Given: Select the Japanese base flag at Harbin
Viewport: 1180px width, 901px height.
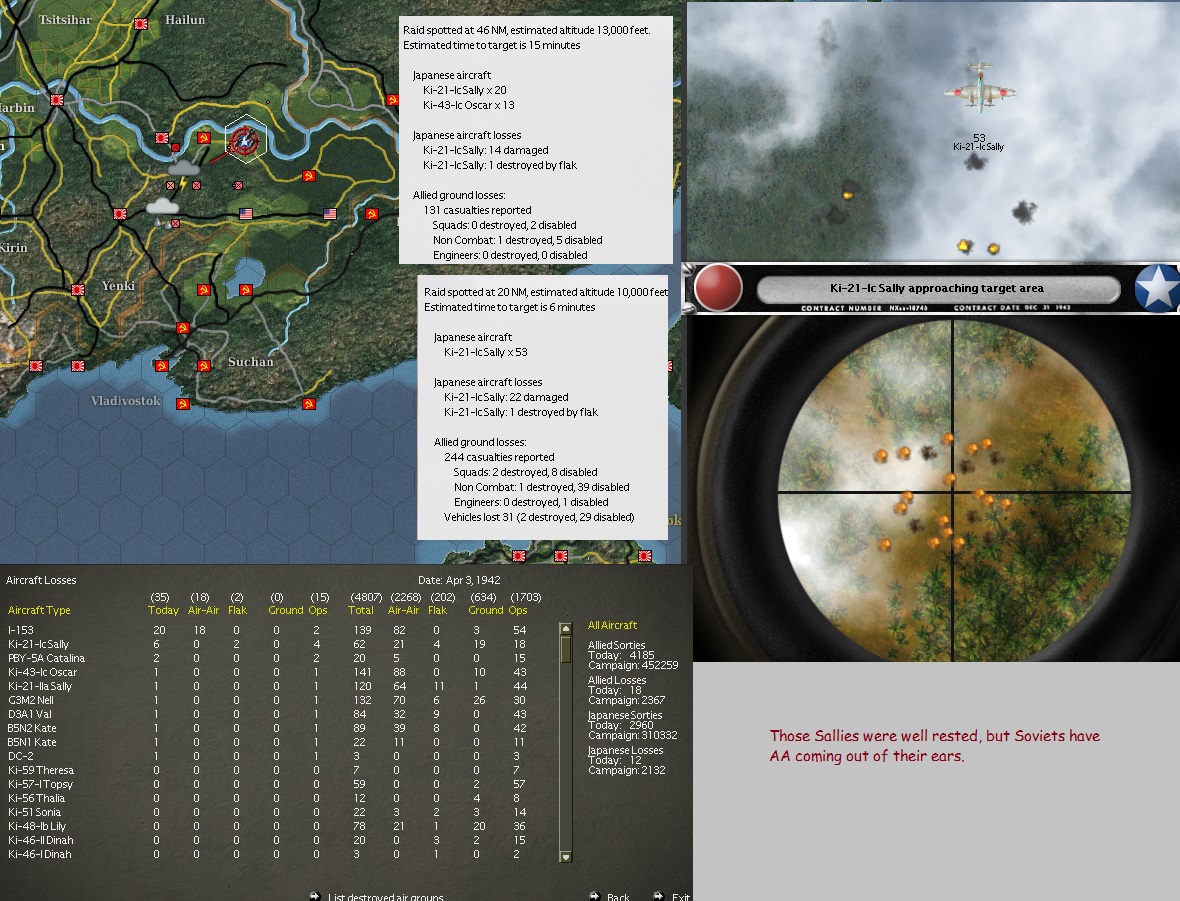Looking at the screenshot, I should pos(56,99).
